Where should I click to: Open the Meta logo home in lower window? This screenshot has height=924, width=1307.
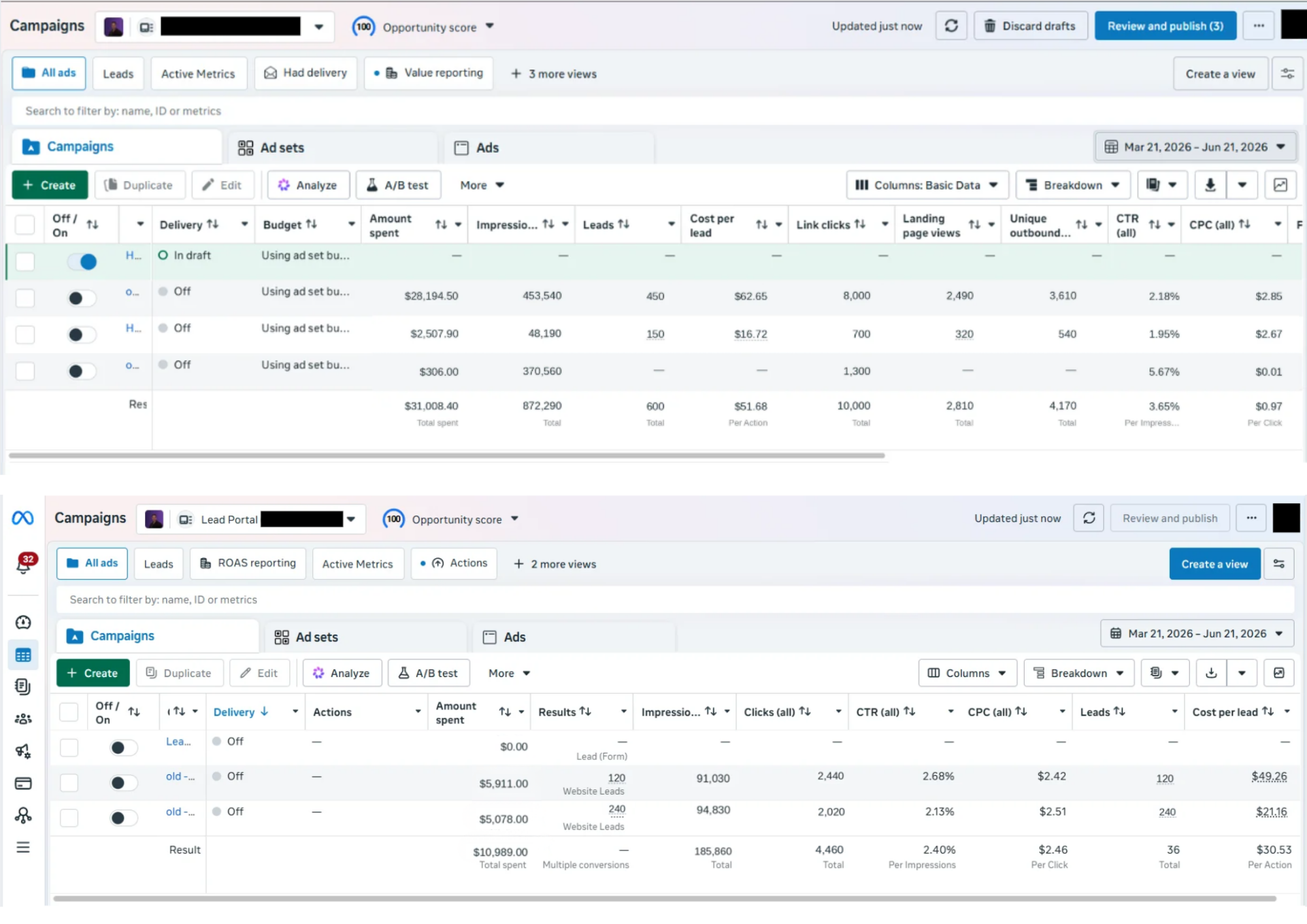click(x=23, y=518)
